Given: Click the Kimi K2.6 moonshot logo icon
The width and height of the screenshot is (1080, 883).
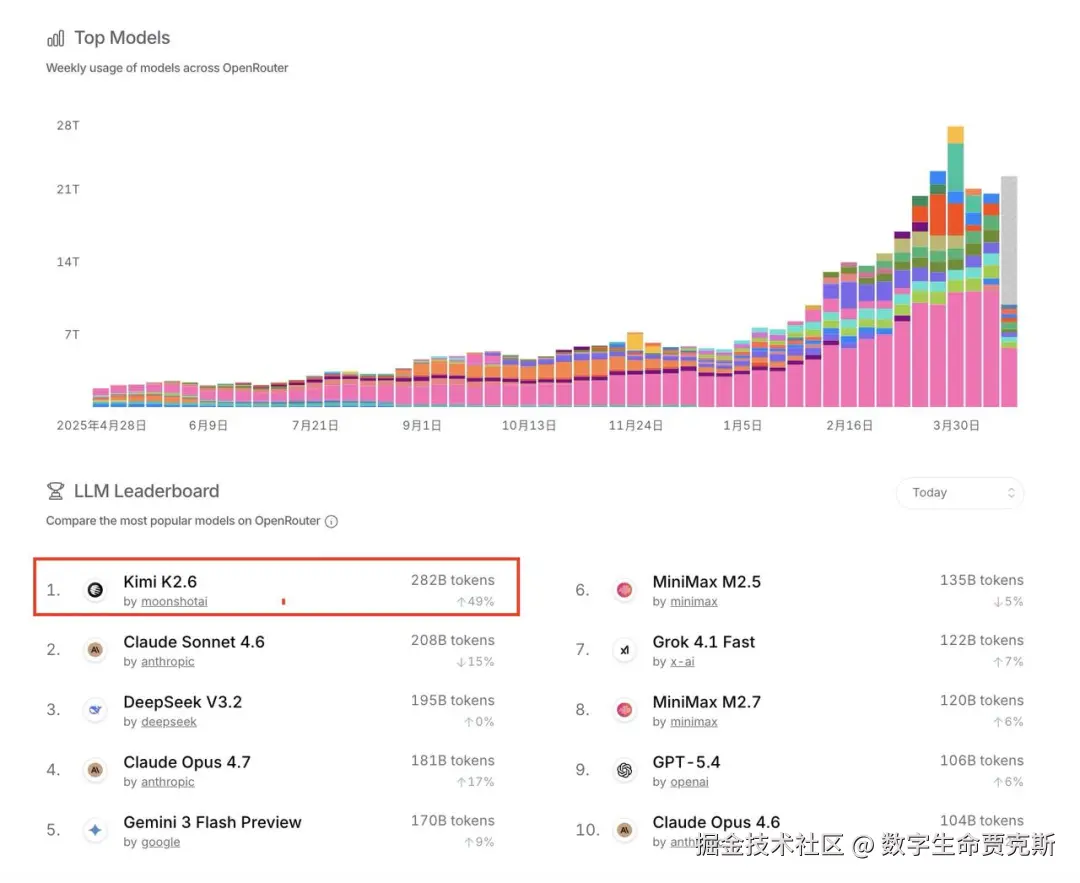Looking at the screenshot, I should point(95,590).
